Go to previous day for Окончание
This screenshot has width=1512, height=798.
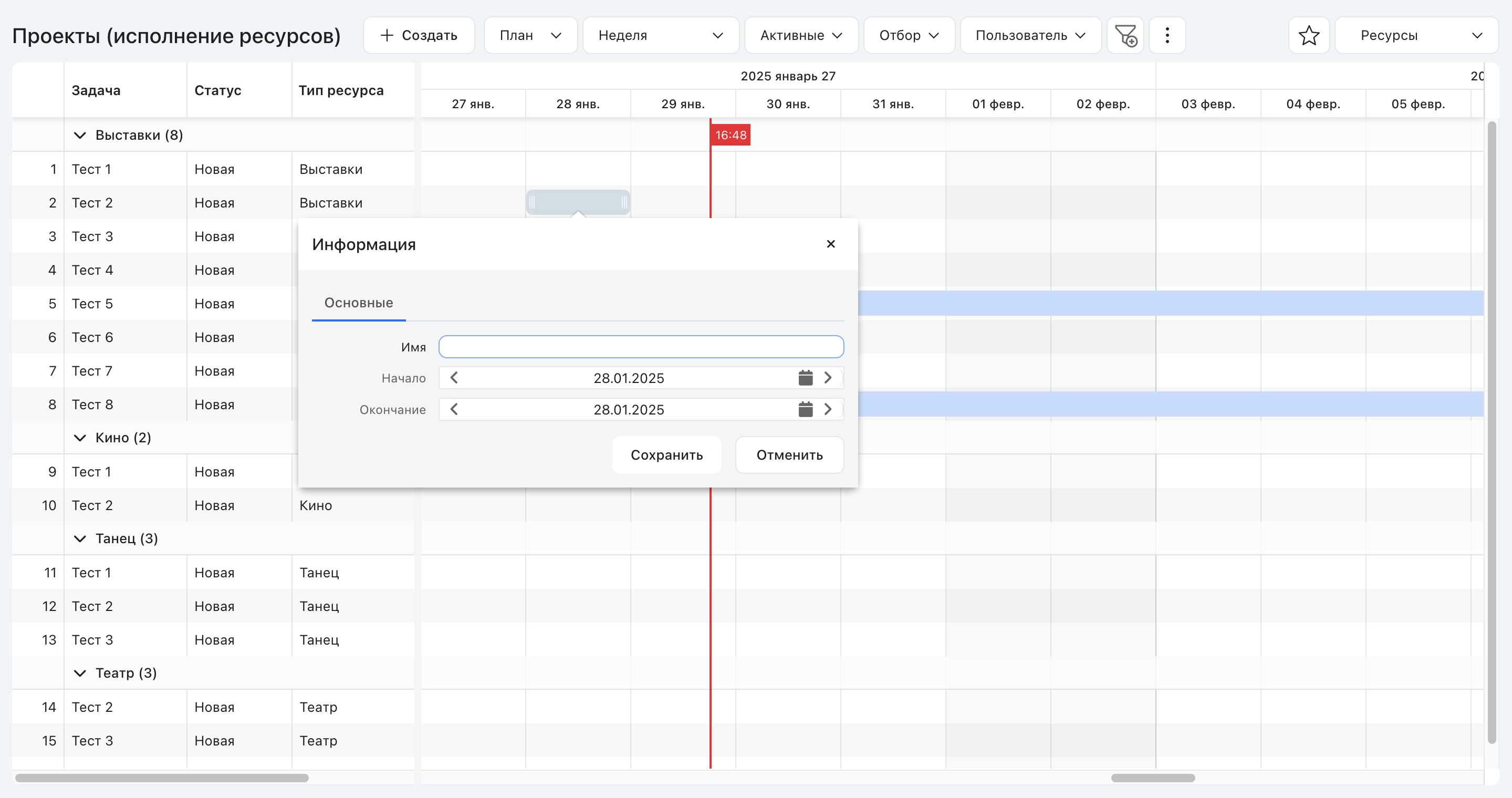click(454, 410)
